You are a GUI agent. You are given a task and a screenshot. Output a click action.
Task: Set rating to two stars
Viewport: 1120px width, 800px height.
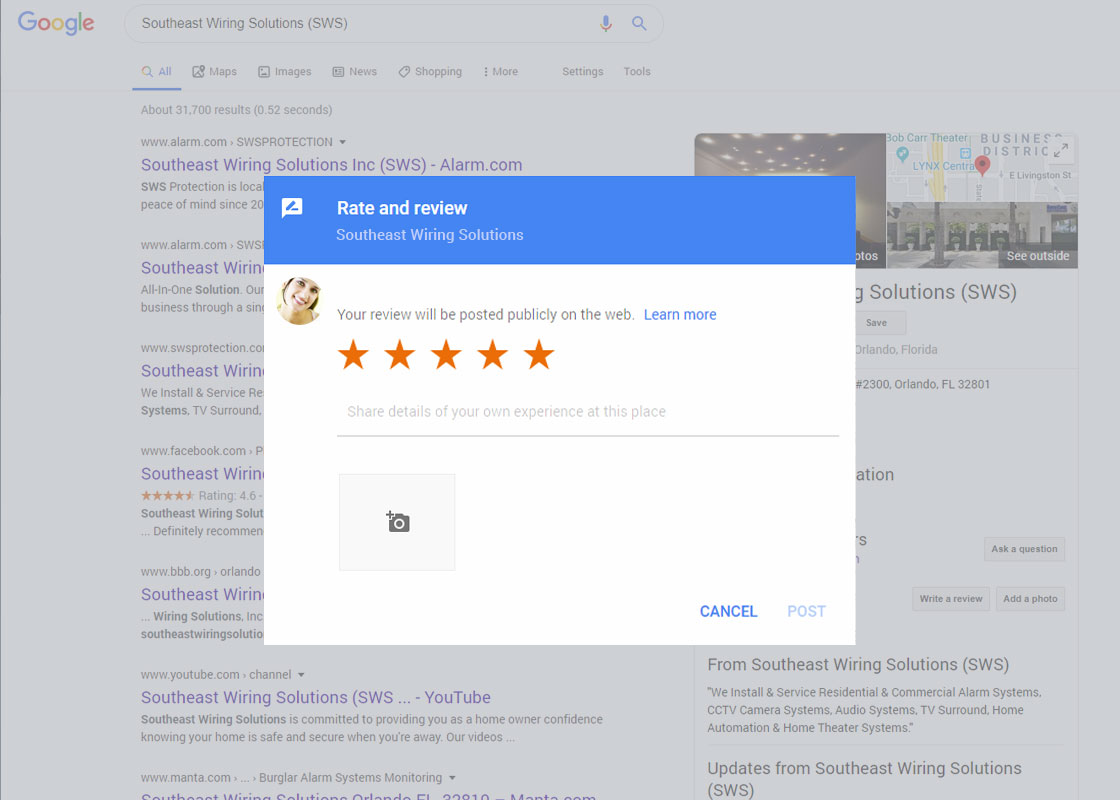pyautogui.click(x=399, y=355)
